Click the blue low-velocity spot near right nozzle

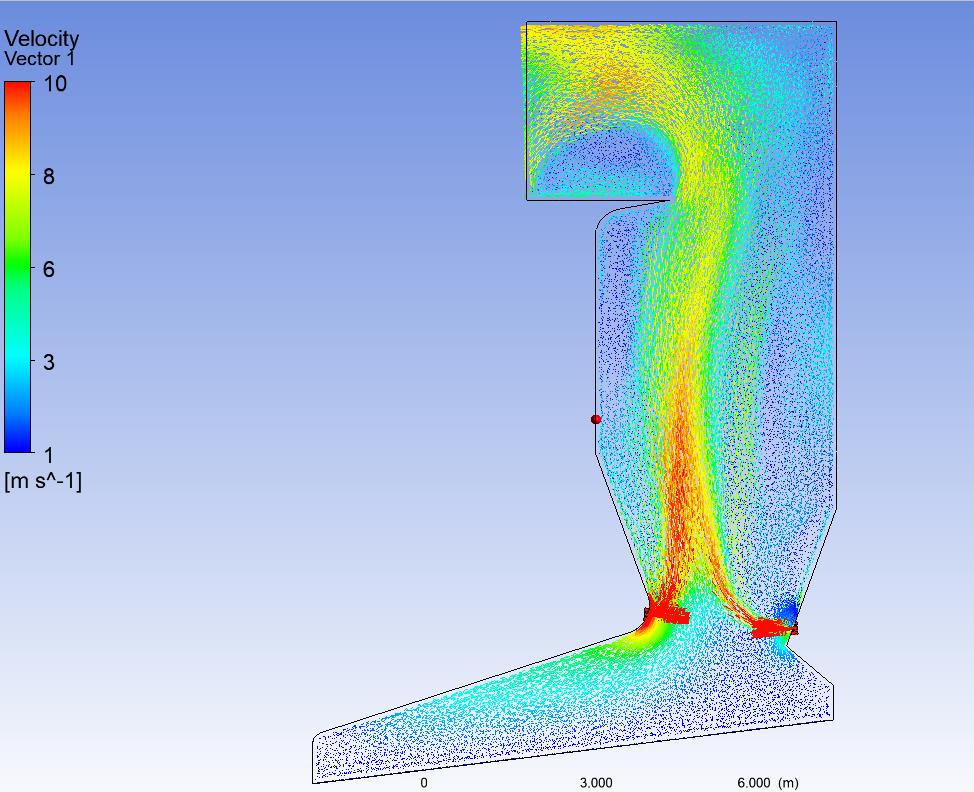coord(788,611)
